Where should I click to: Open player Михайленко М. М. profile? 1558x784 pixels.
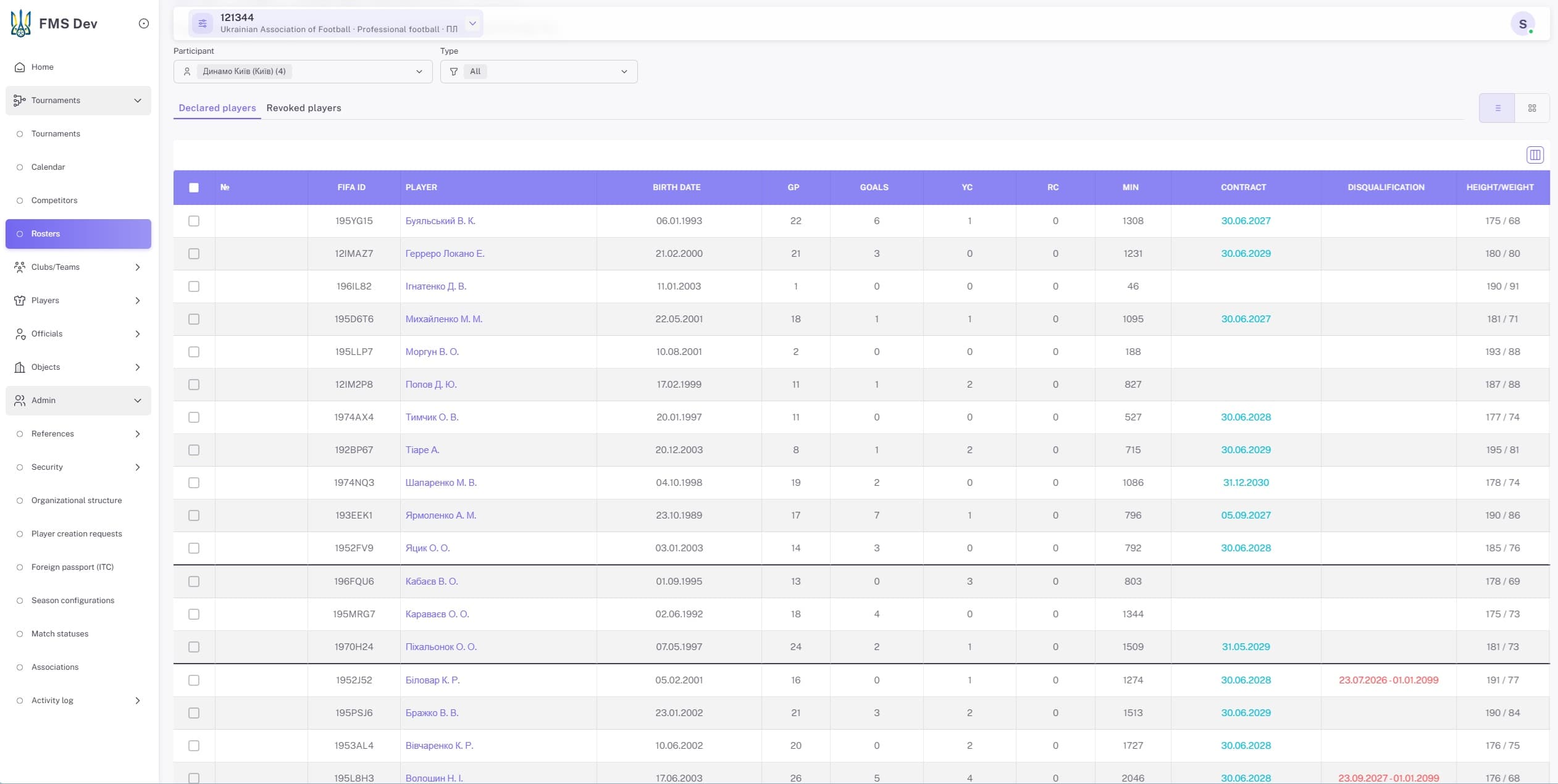[443, 319]
